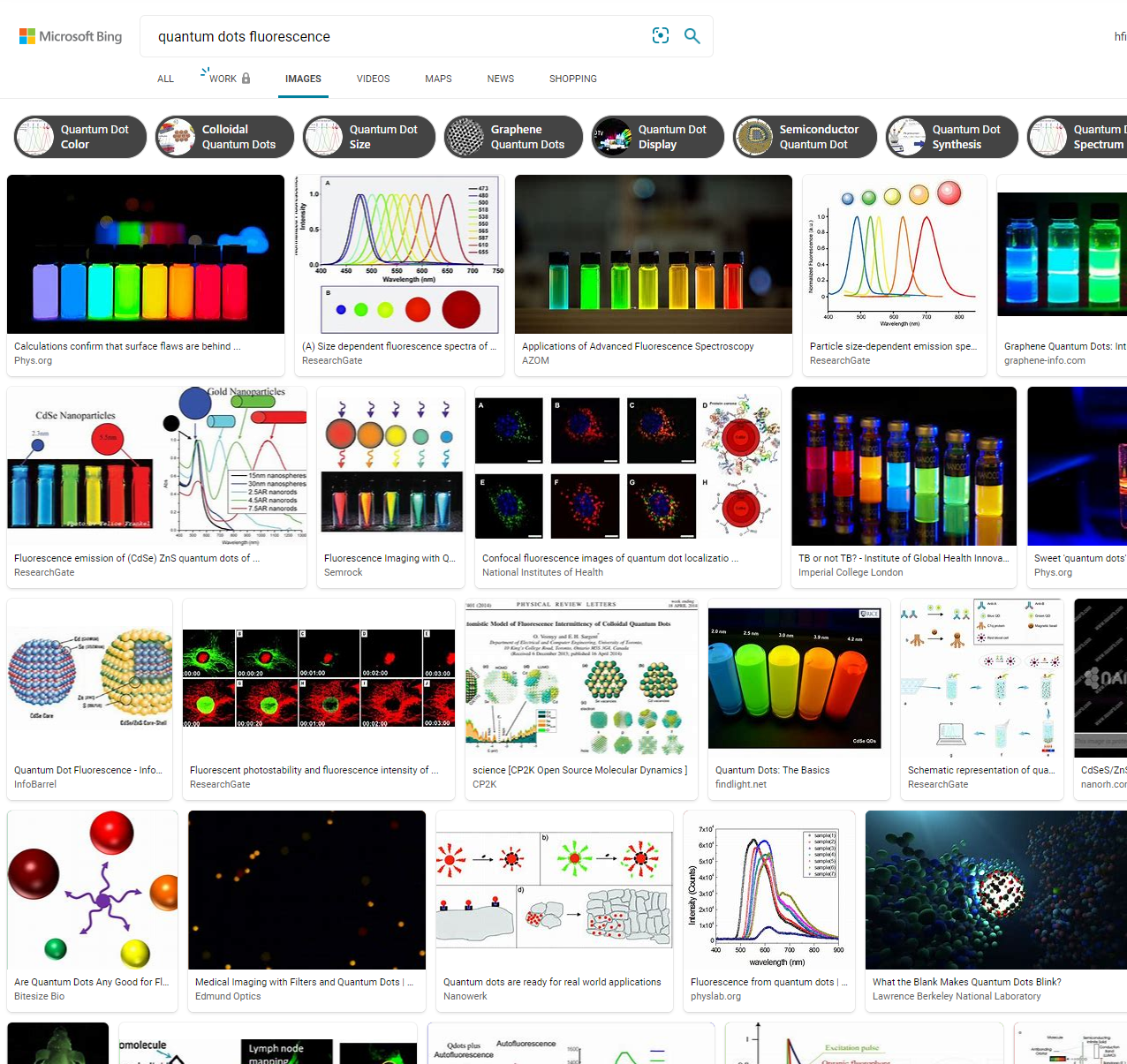The width and height of the screenshot is (1127, 1064).
Task: Click the Bitesize Bio source label
Action: point(39,996)
